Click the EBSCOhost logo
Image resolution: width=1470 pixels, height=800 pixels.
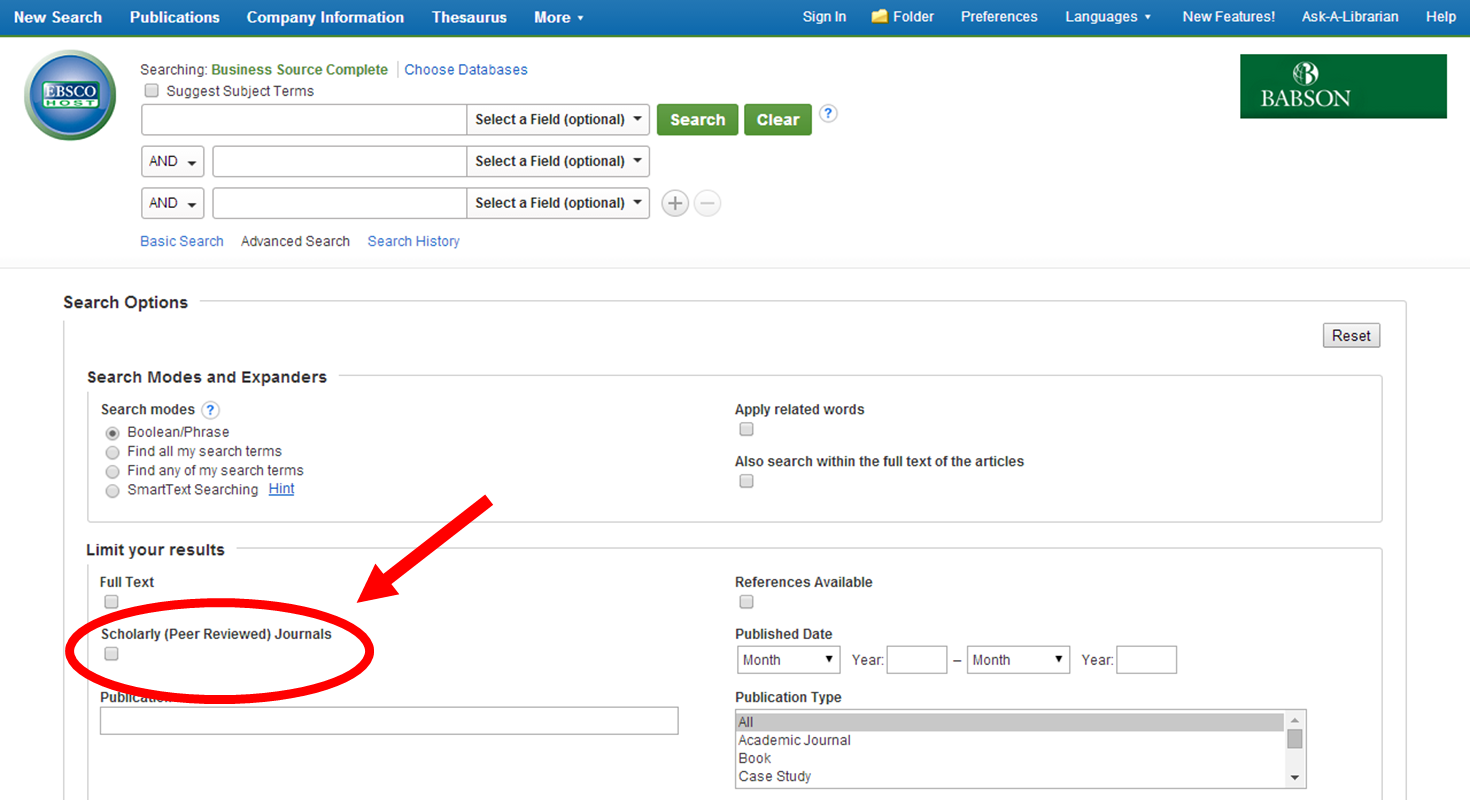(x=69, y=95)
